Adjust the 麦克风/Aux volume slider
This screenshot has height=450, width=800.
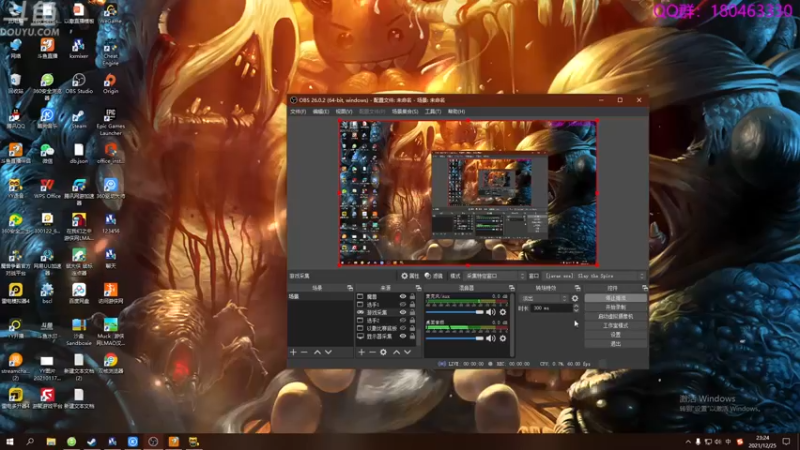455,312
